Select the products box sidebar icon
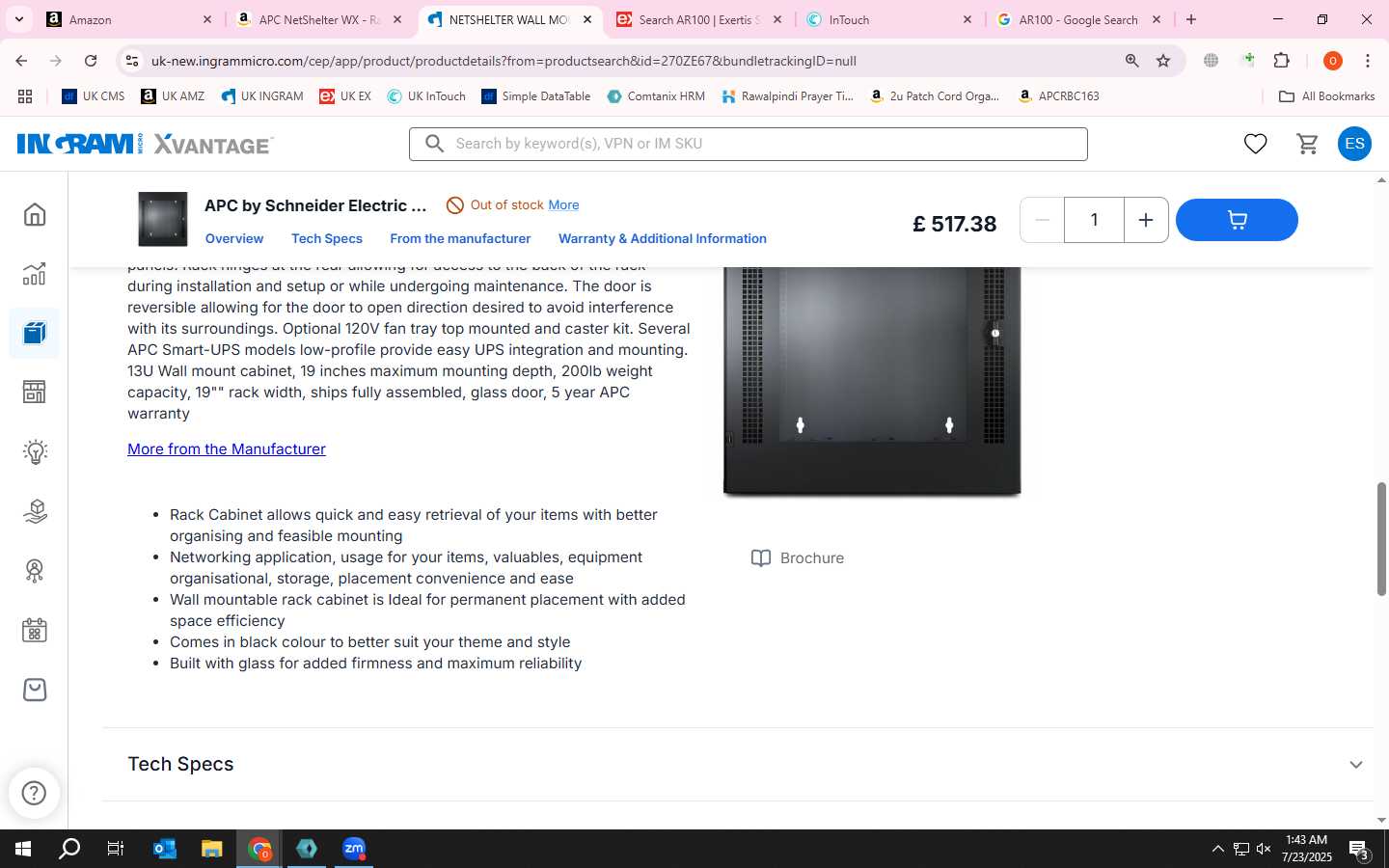Image resolution: width=1389 pixels, height=868 pixels. pyautogui.click(x=35, y=334)
